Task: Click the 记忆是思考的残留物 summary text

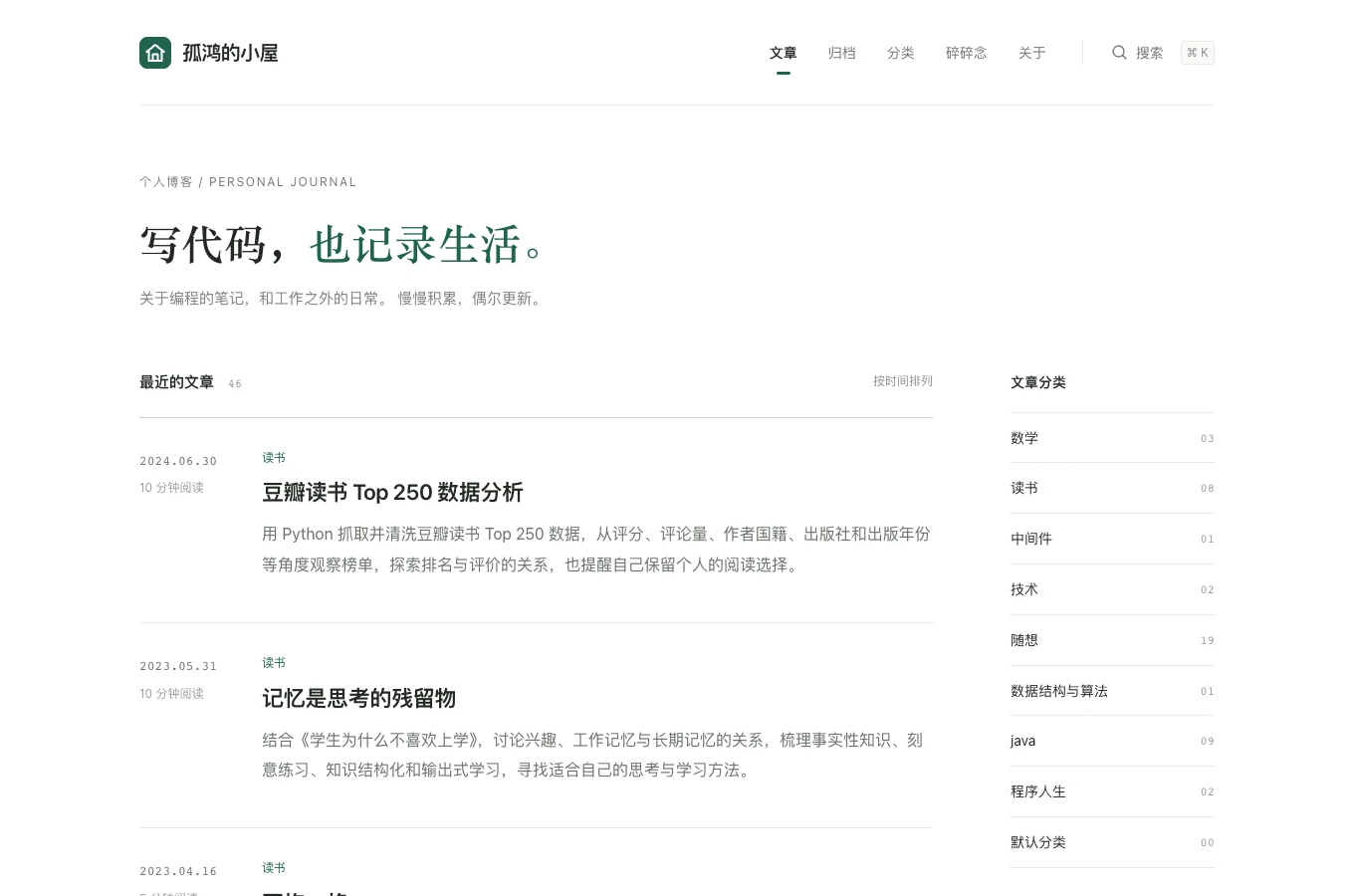Action: click(x=593, y=755)
